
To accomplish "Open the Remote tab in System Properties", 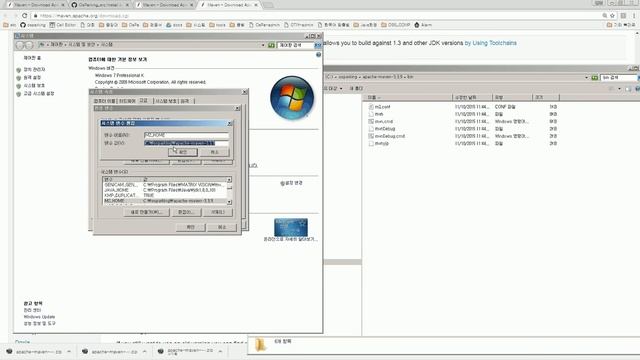I will click(185, 101).
